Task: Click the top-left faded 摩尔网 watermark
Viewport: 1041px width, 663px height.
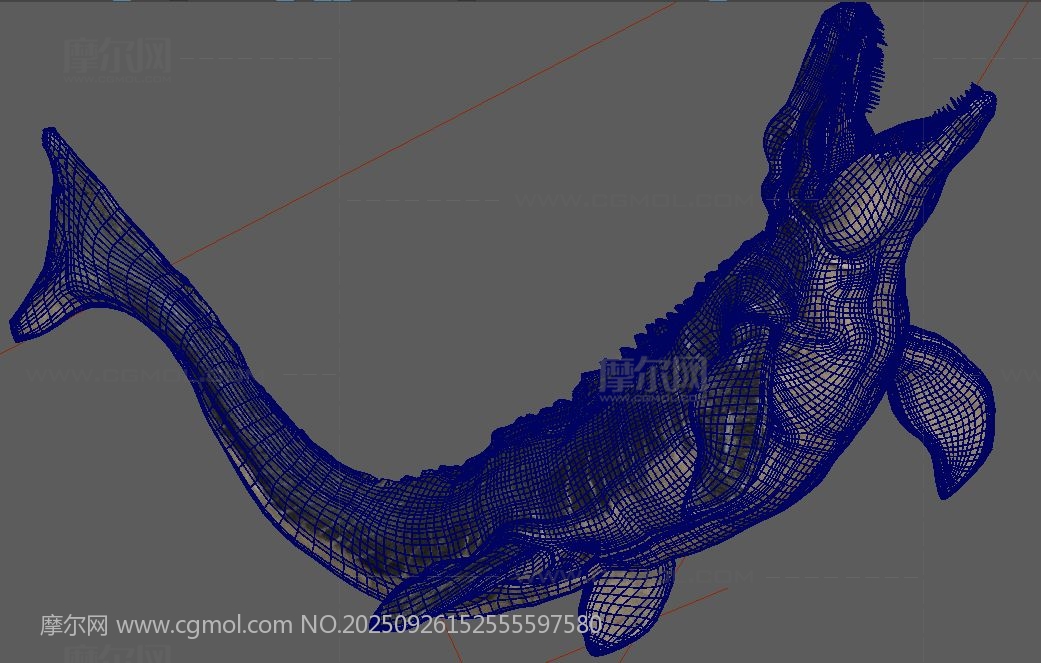Action: coord(118,56)
